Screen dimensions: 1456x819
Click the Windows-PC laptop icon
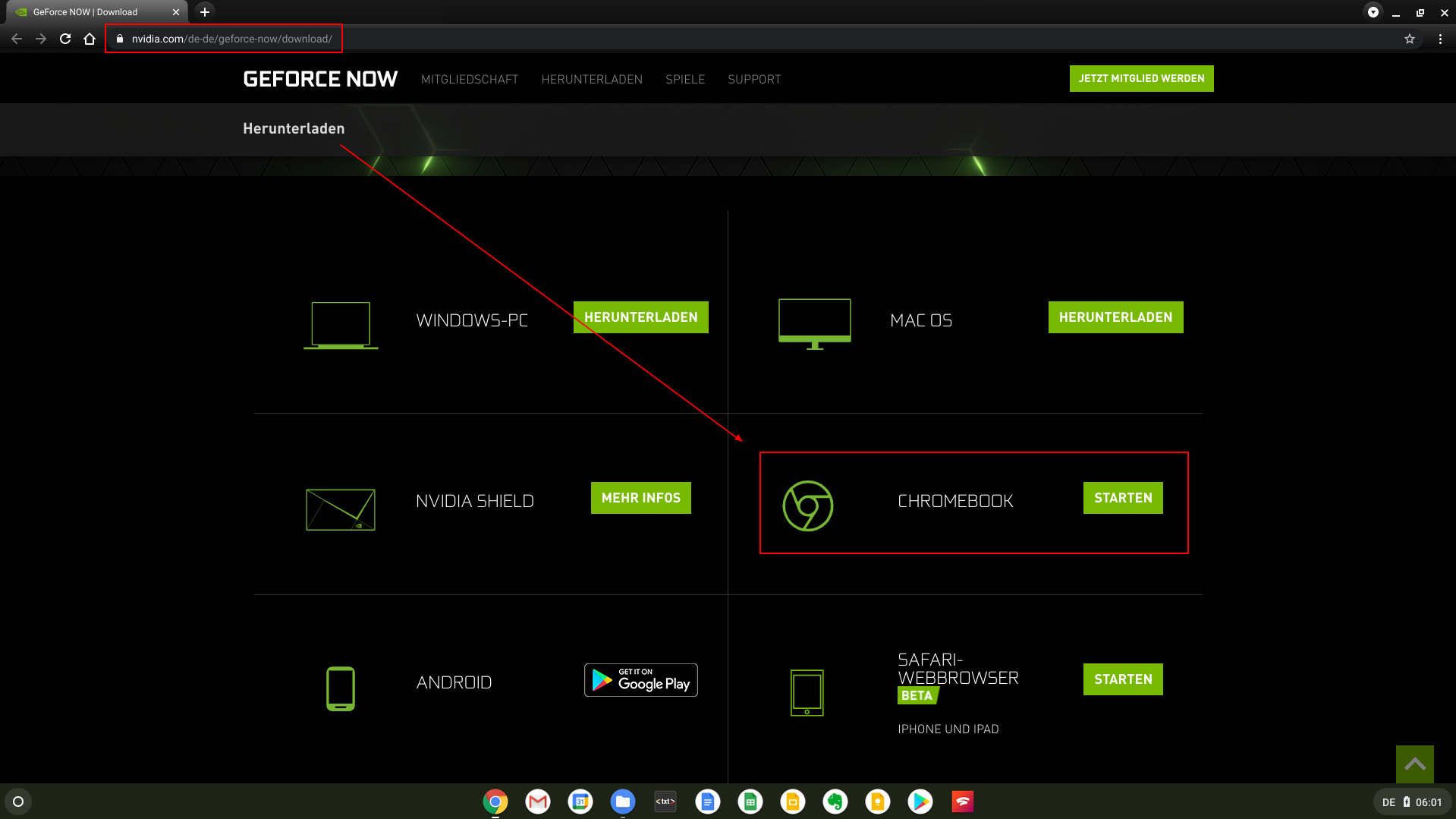[341, 325]
